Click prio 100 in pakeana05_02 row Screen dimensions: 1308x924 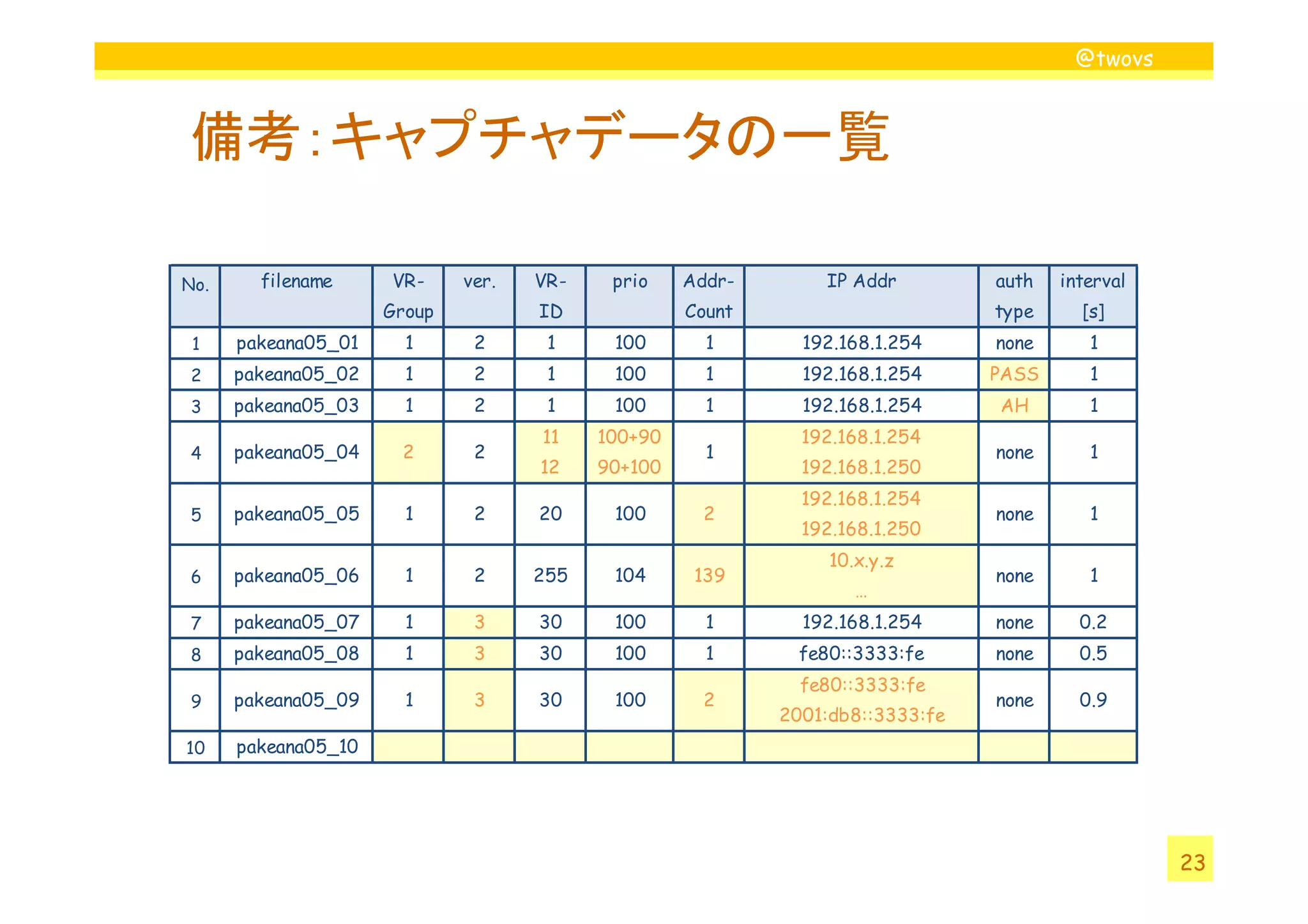[x=630, y=374]
